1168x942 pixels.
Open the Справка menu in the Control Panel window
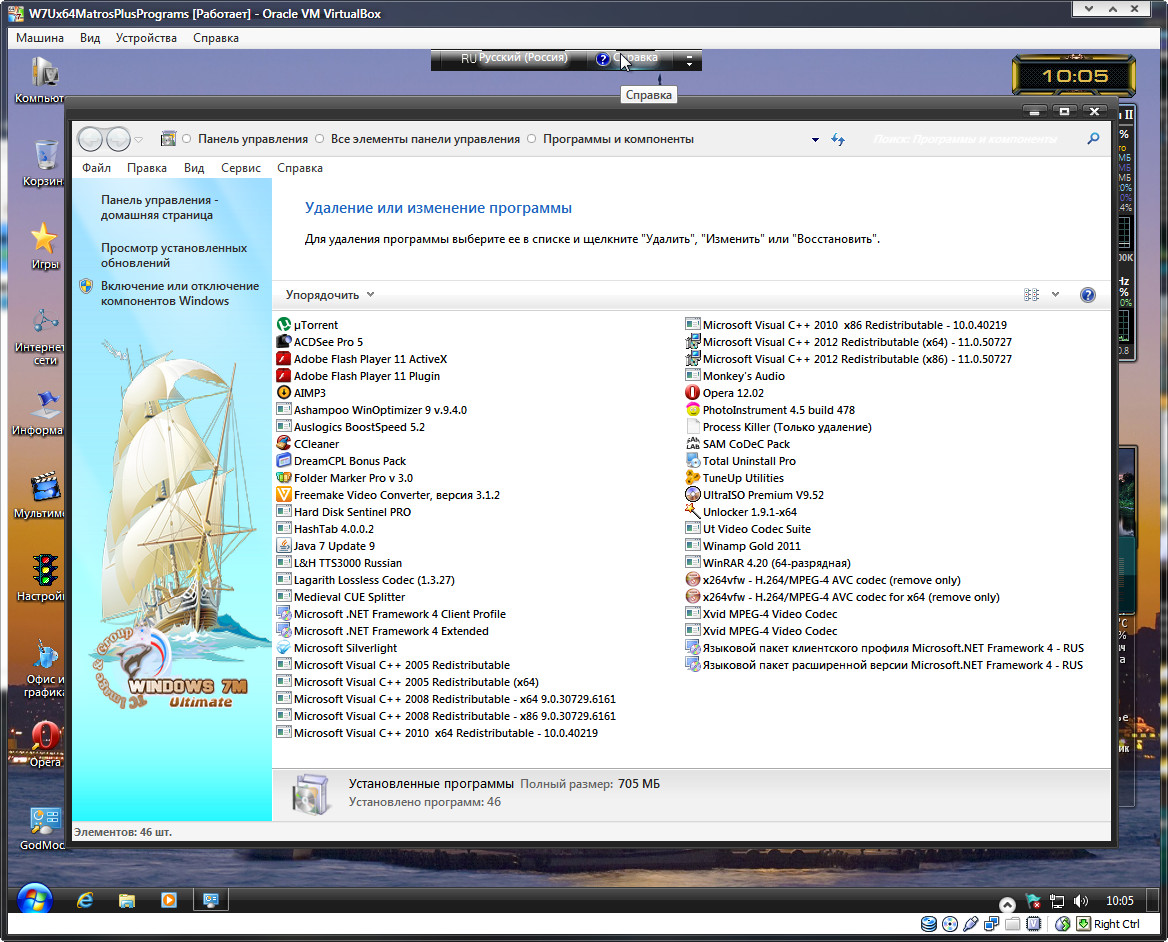click(x=299, y=168)
